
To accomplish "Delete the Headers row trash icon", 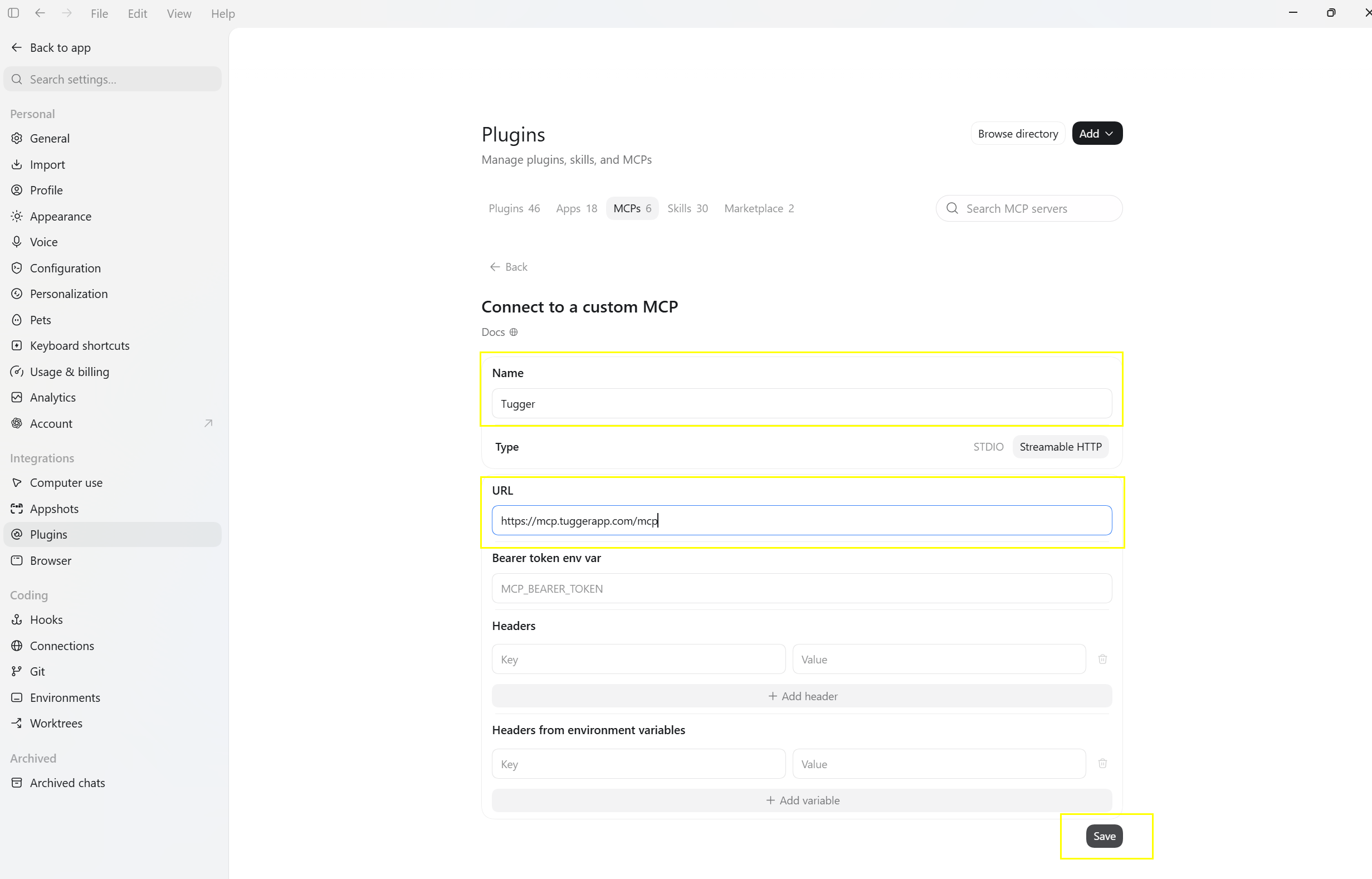I will 1102,660.
